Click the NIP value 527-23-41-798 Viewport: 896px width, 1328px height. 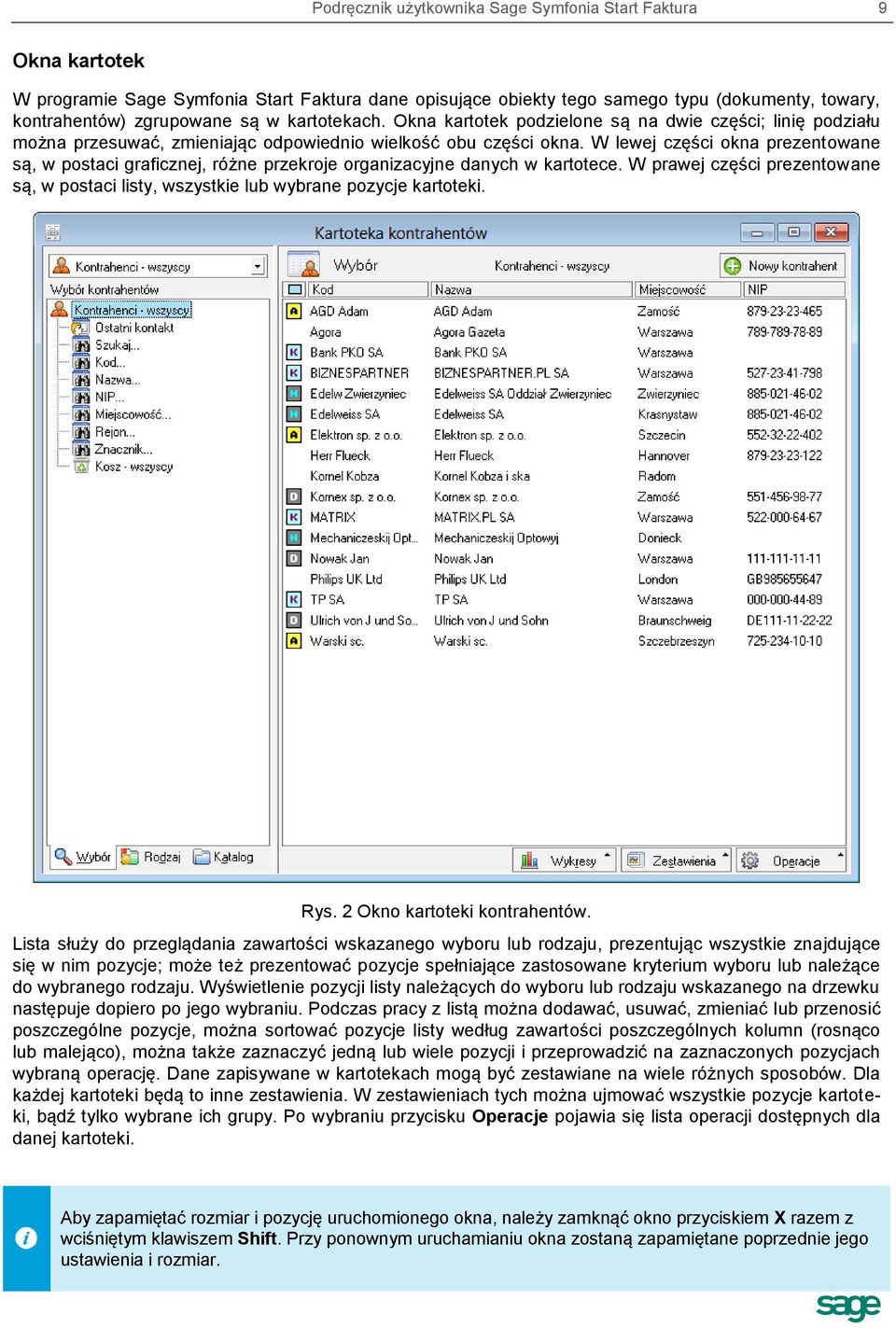(x=785, y=372)
